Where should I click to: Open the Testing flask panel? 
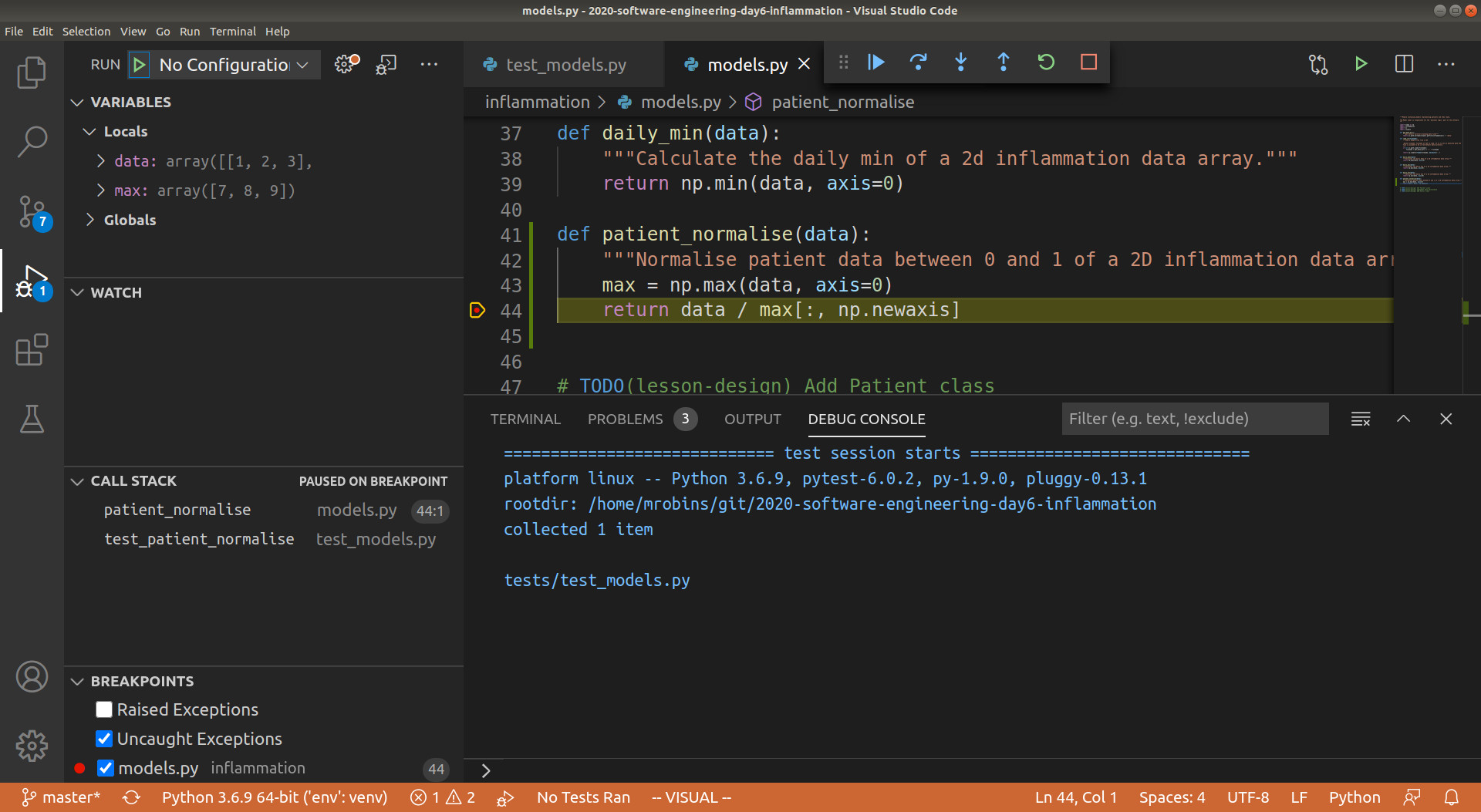tap(32, 419)
